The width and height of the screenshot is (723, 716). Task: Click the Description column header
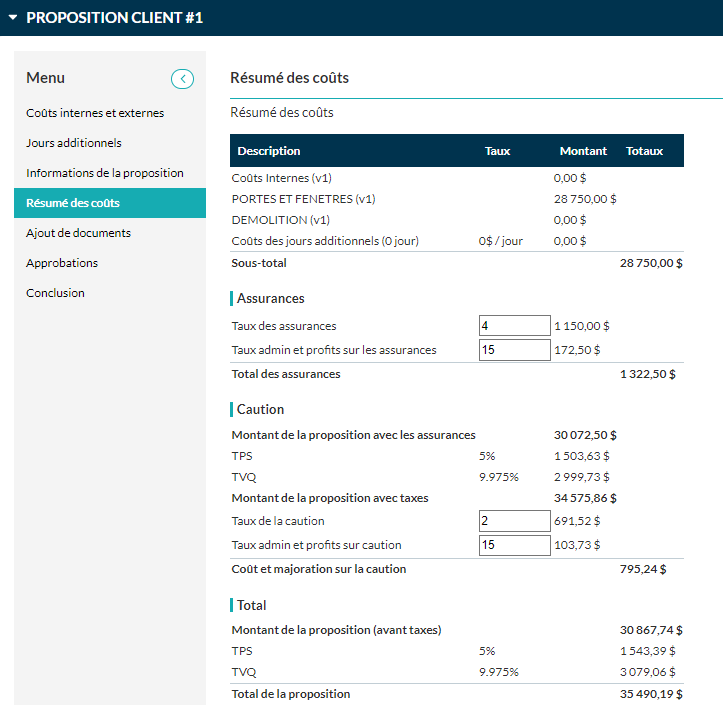(x=269, y=151)
